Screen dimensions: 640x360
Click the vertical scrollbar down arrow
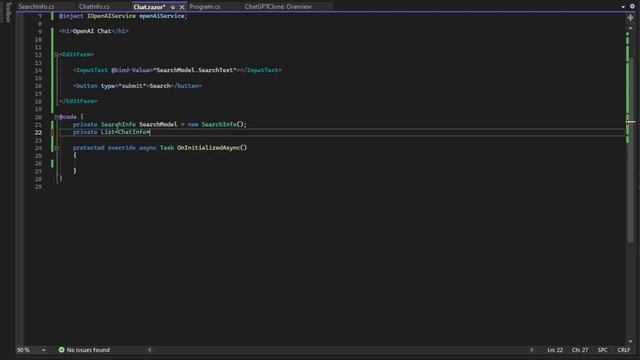tap(631, 341)
